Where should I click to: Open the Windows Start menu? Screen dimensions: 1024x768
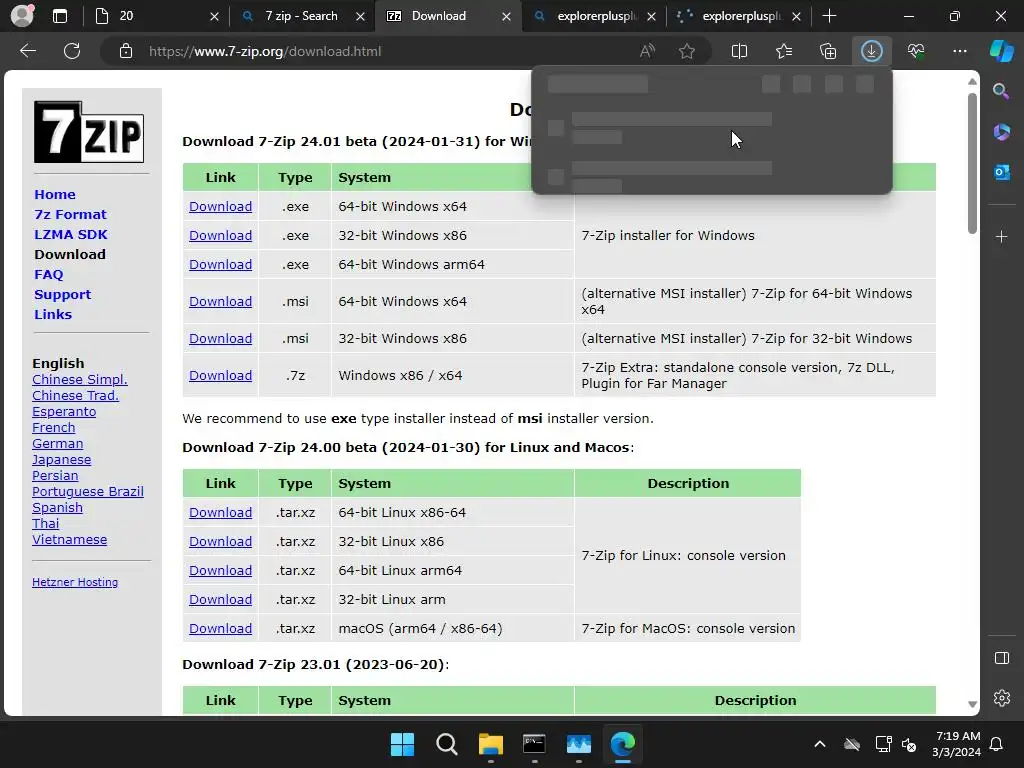402,744
